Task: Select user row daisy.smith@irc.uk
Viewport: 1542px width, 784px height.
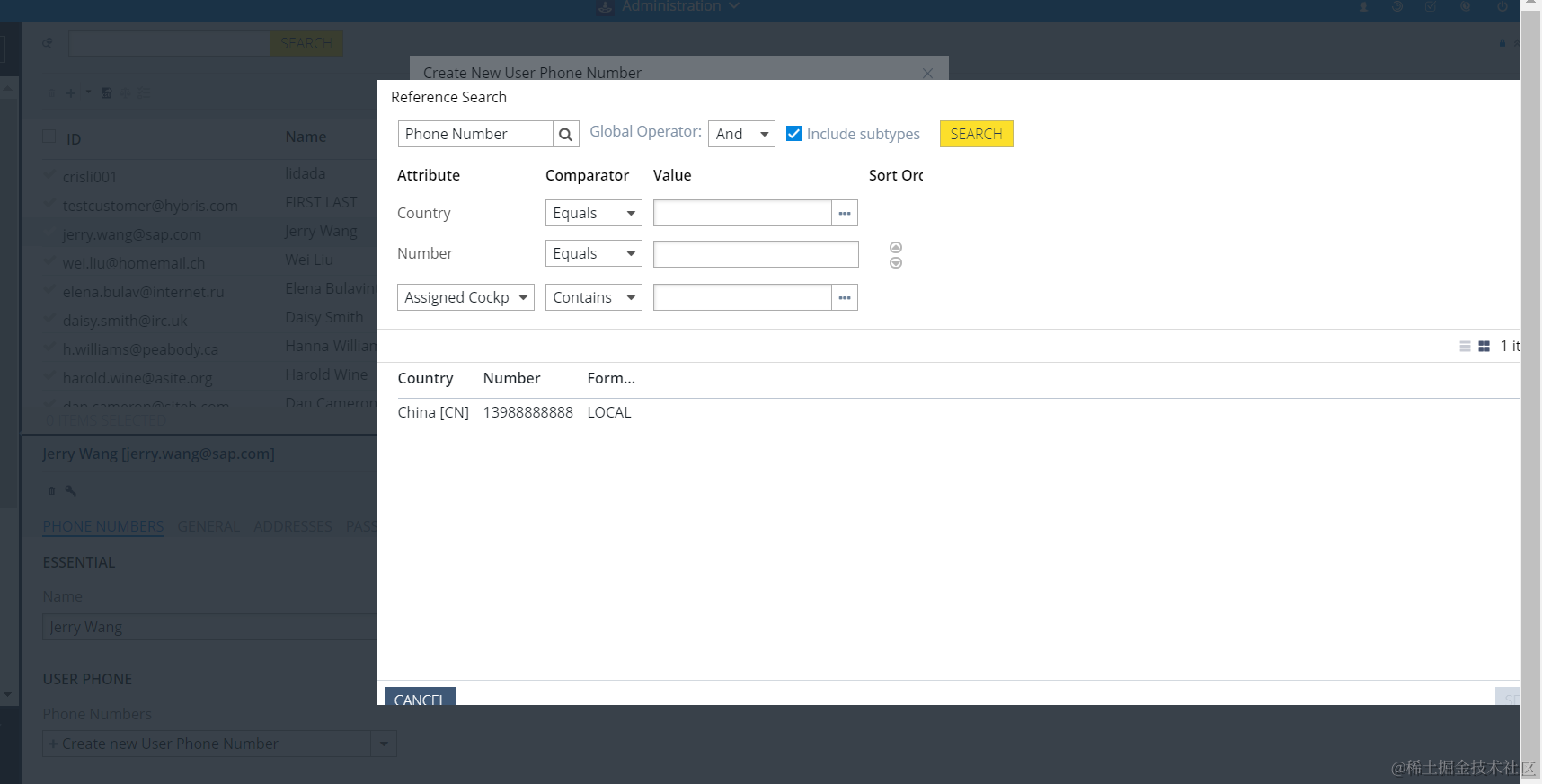Action: coord(208,320)
